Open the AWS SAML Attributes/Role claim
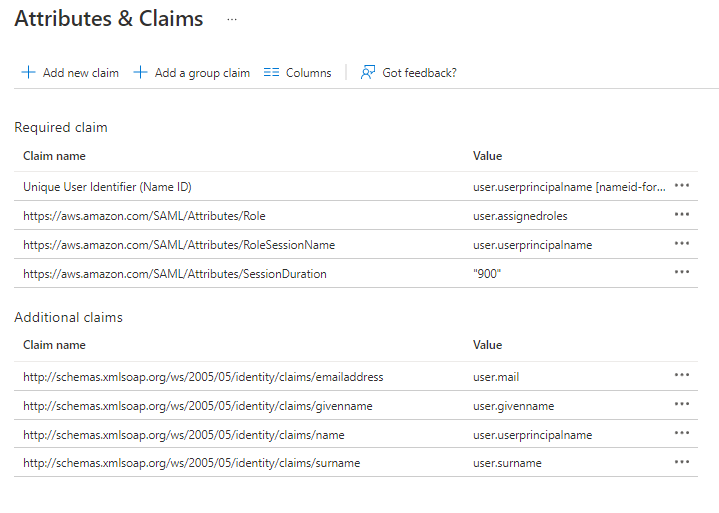The image size is (719, 513). 144,216
